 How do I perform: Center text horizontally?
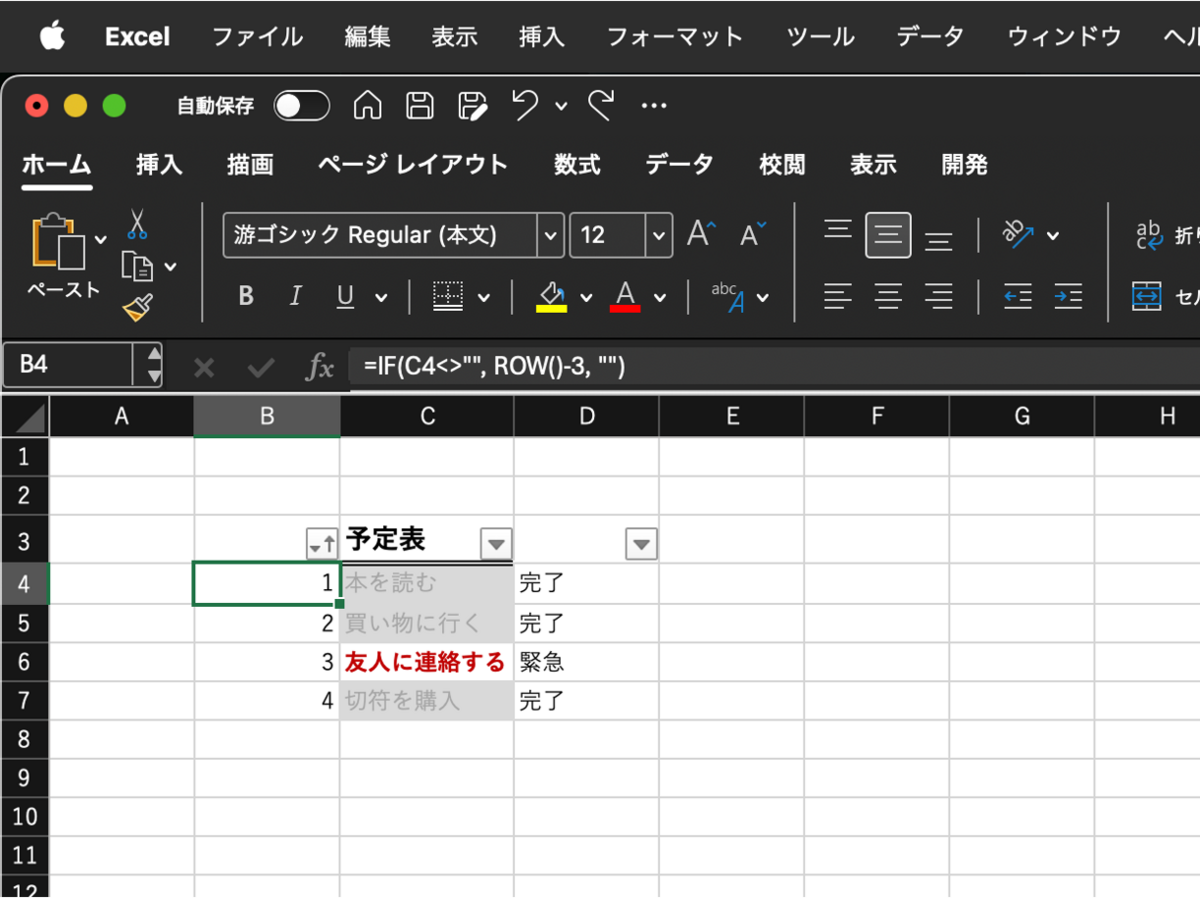[888, 296]
